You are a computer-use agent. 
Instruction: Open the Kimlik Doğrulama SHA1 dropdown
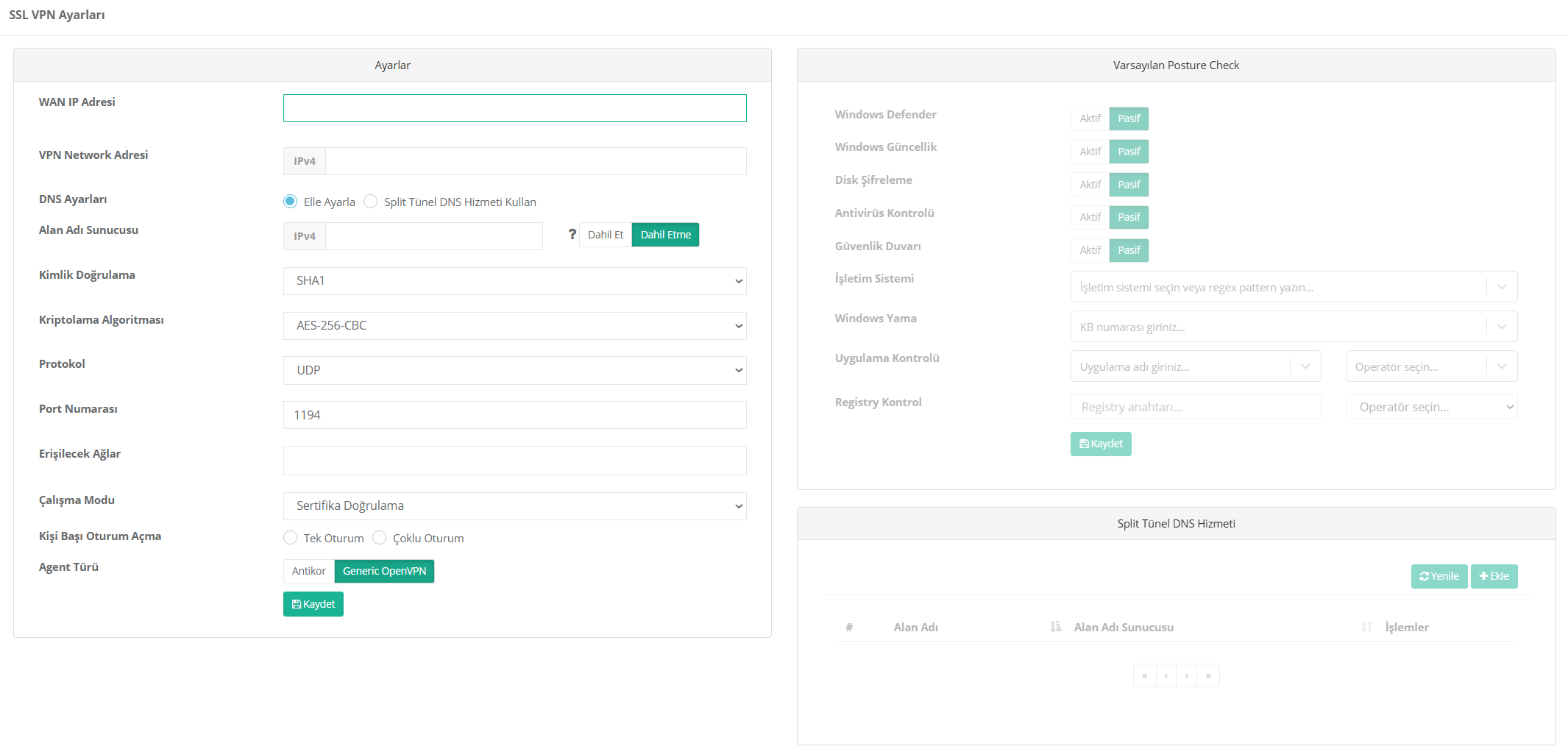coord(514,281)
